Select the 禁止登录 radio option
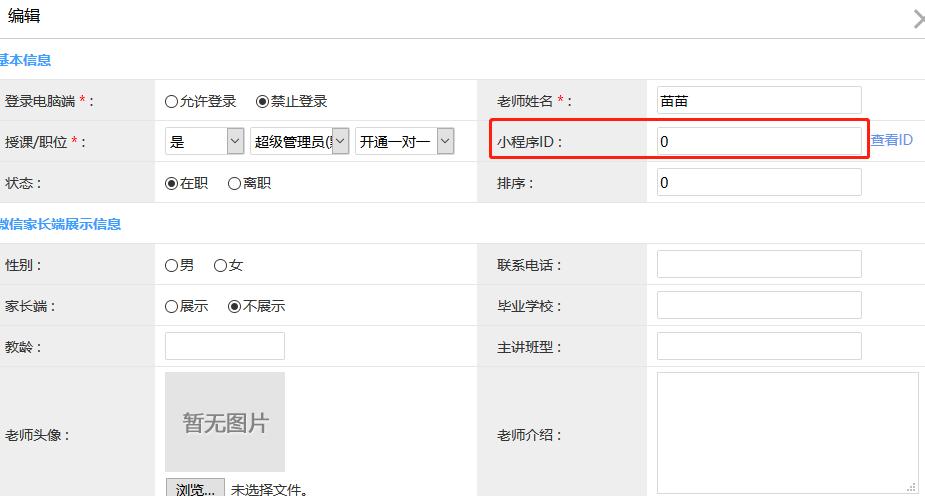This screenshot has height=496, width=925. (263, 101)
